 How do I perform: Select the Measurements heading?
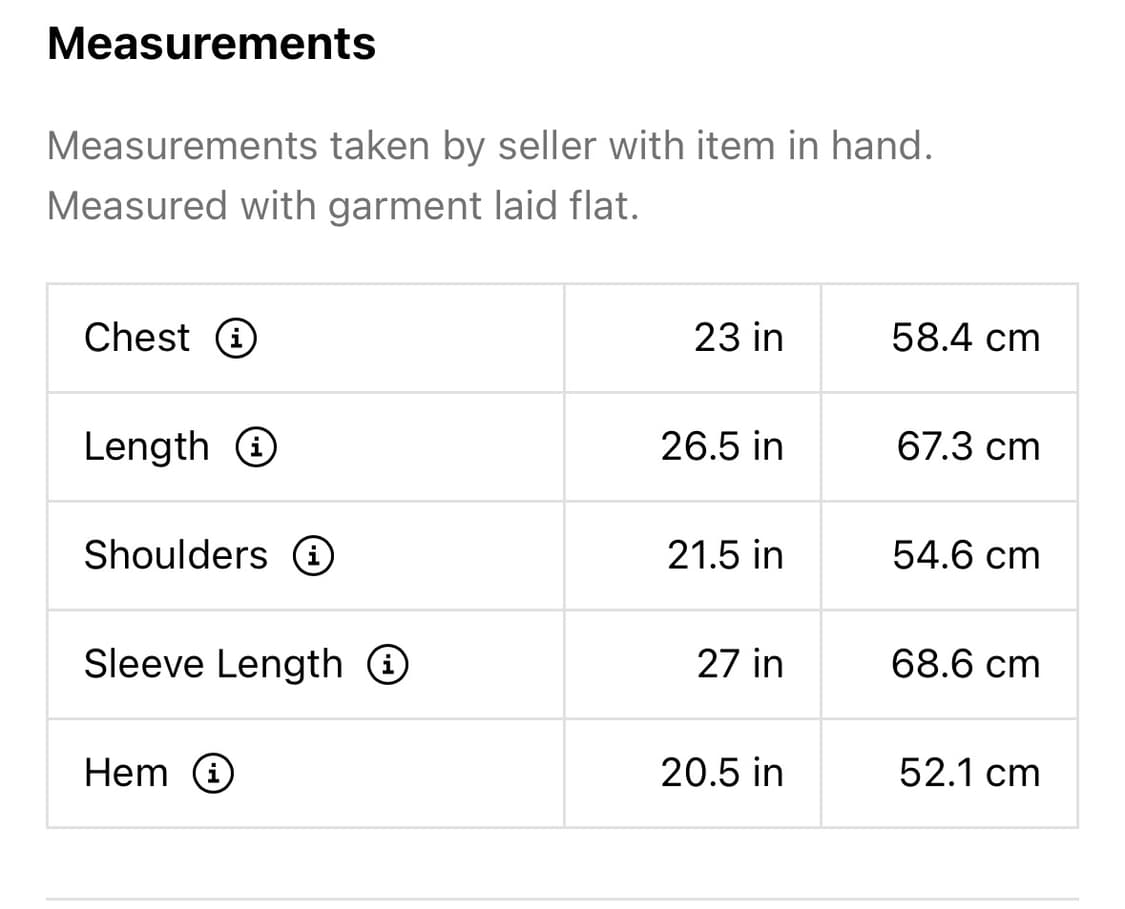pyautogui.click(x=212, y=44)
